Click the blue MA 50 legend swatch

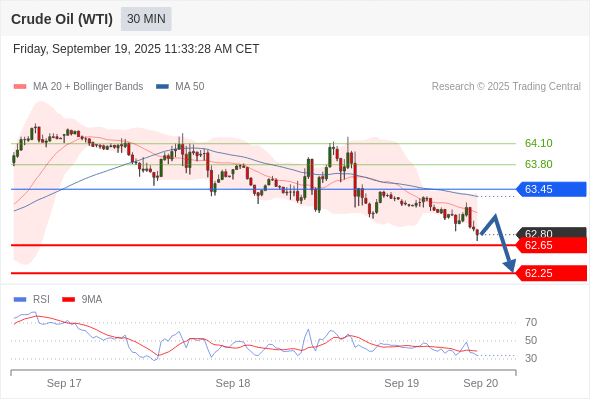click(x=162, y=87)
